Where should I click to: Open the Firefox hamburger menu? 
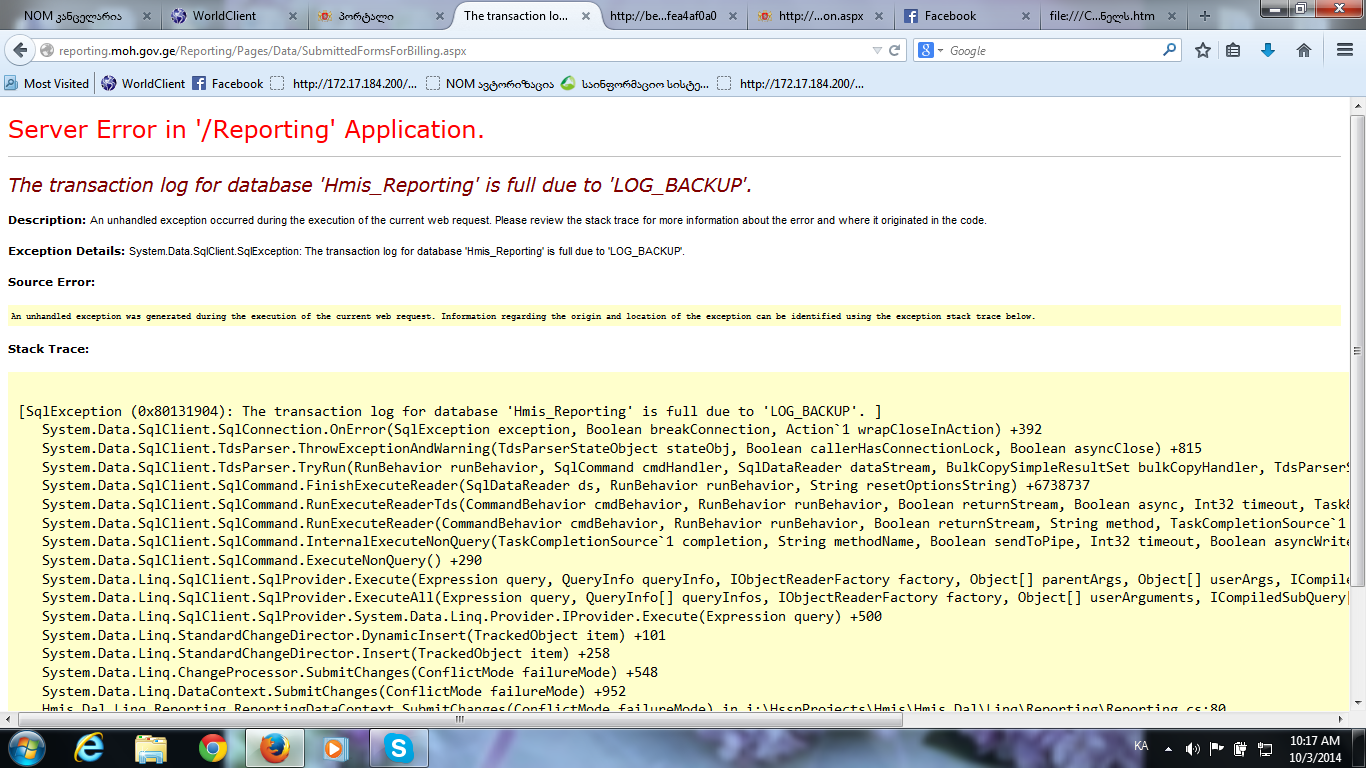click(x=1344, y=50)
